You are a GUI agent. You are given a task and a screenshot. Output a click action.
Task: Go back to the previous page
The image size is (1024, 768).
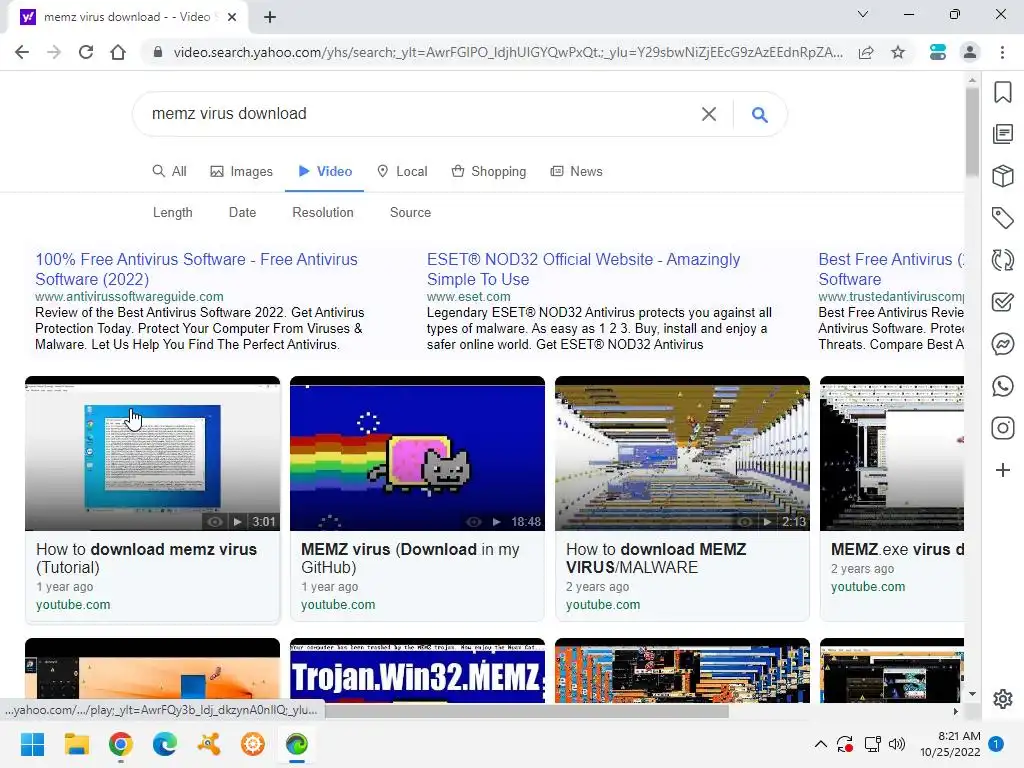22,52
